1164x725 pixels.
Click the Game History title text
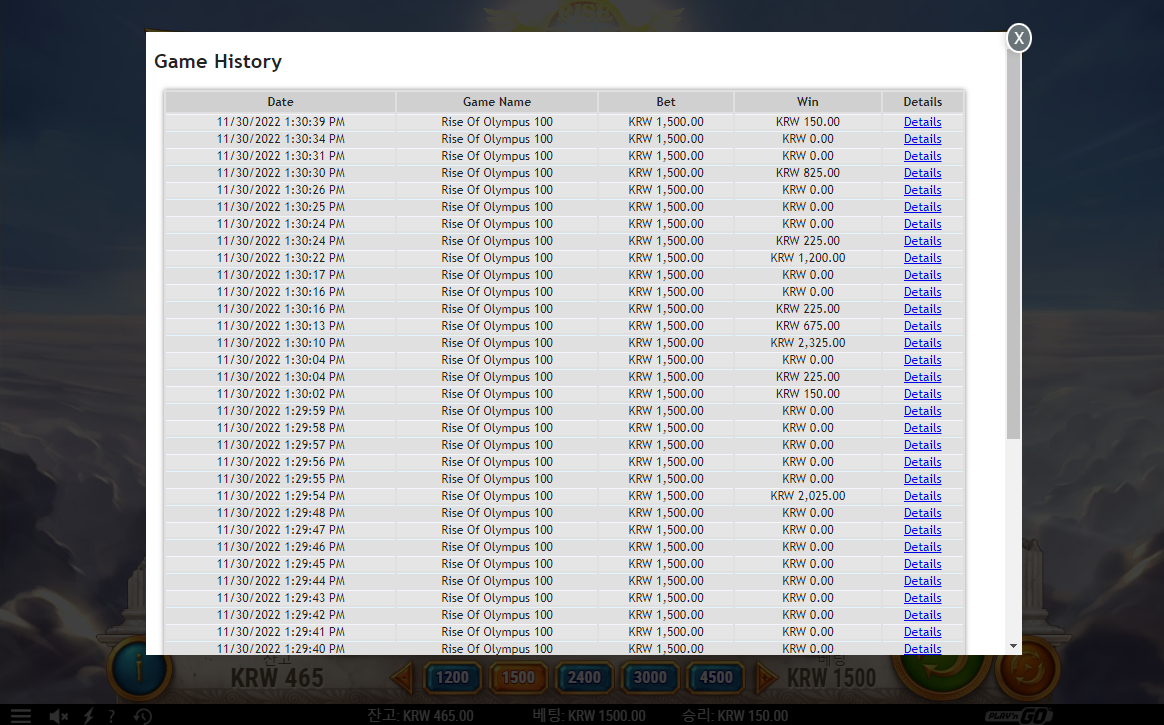[x=218, y=62]
